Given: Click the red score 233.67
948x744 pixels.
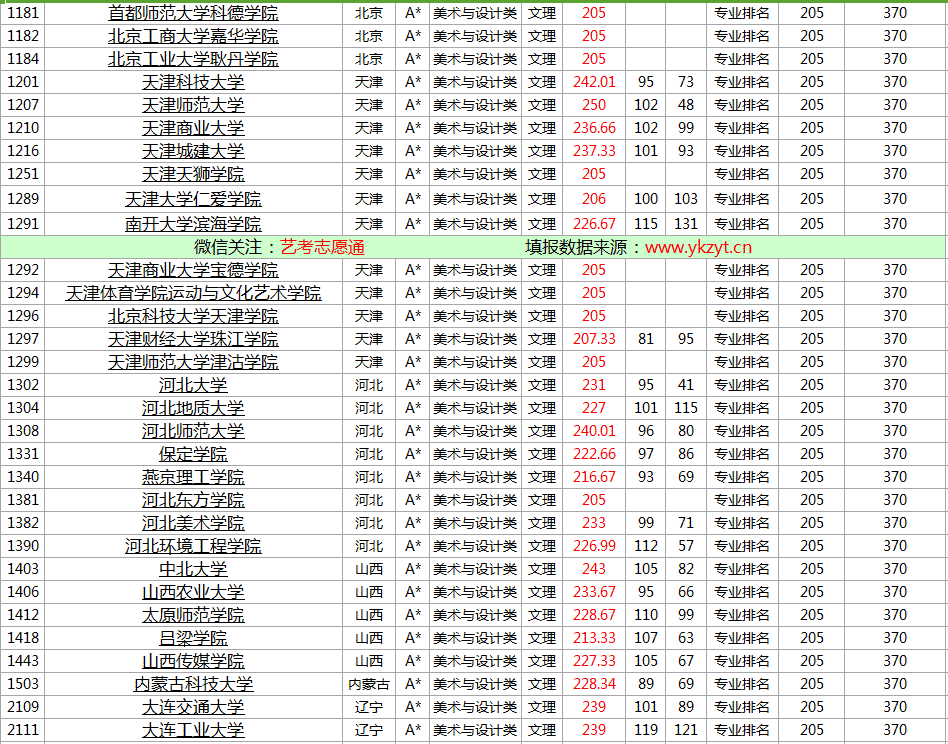Looking at the screenshot, I should pyautogui.click(x=594, y=592).
